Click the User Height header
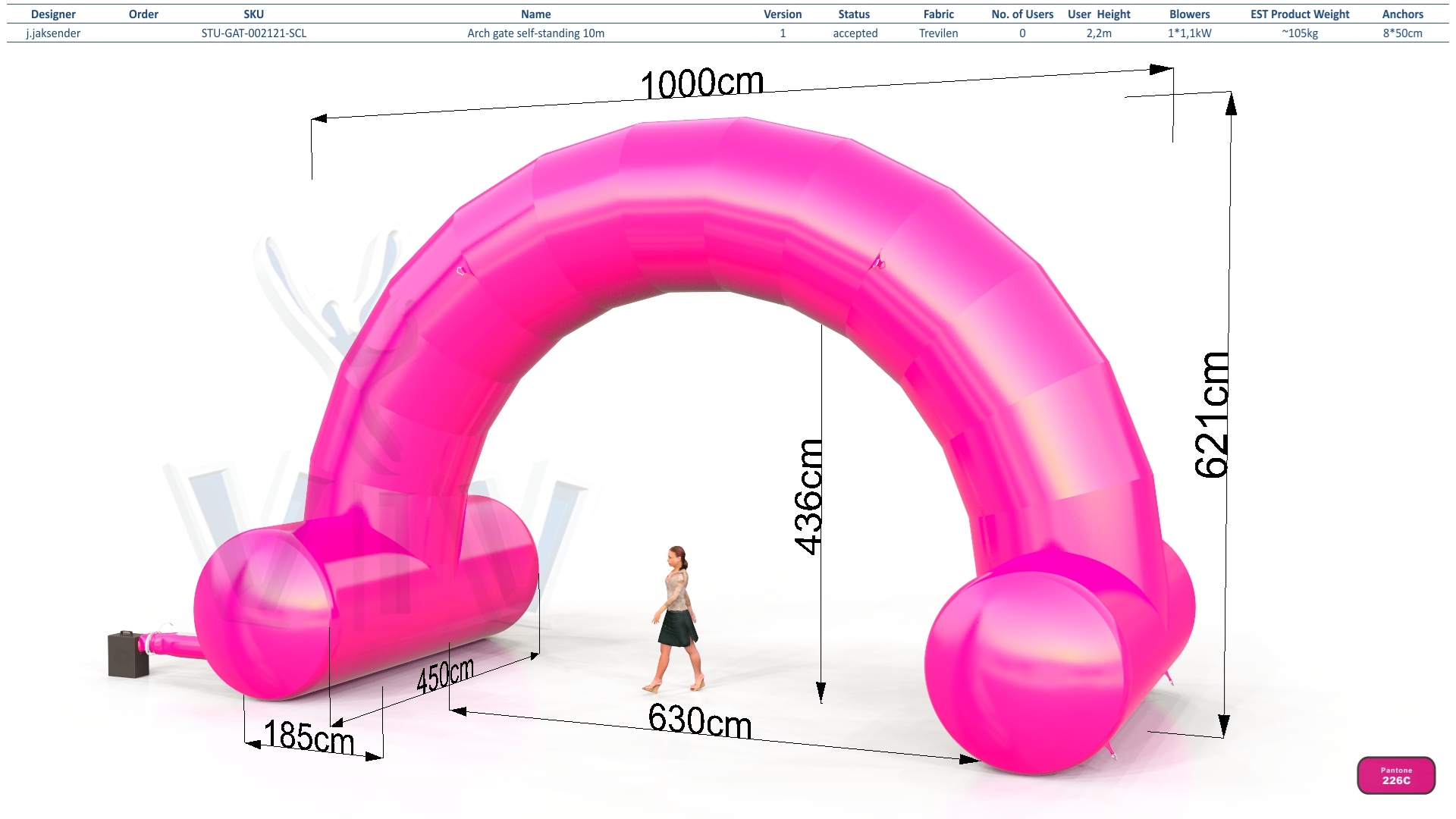The image size is (1456, 819). tap(1099, 14)
